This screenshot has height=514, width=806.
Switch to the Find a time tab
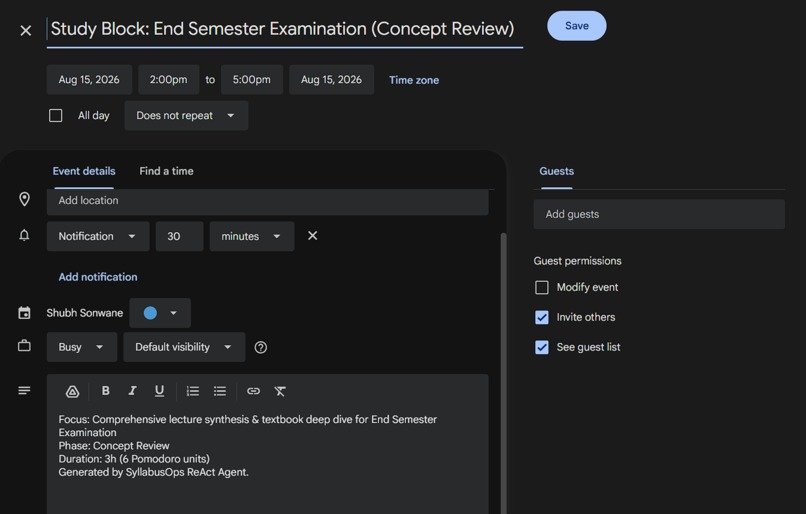pyautogui.click(x=167, y=171)
